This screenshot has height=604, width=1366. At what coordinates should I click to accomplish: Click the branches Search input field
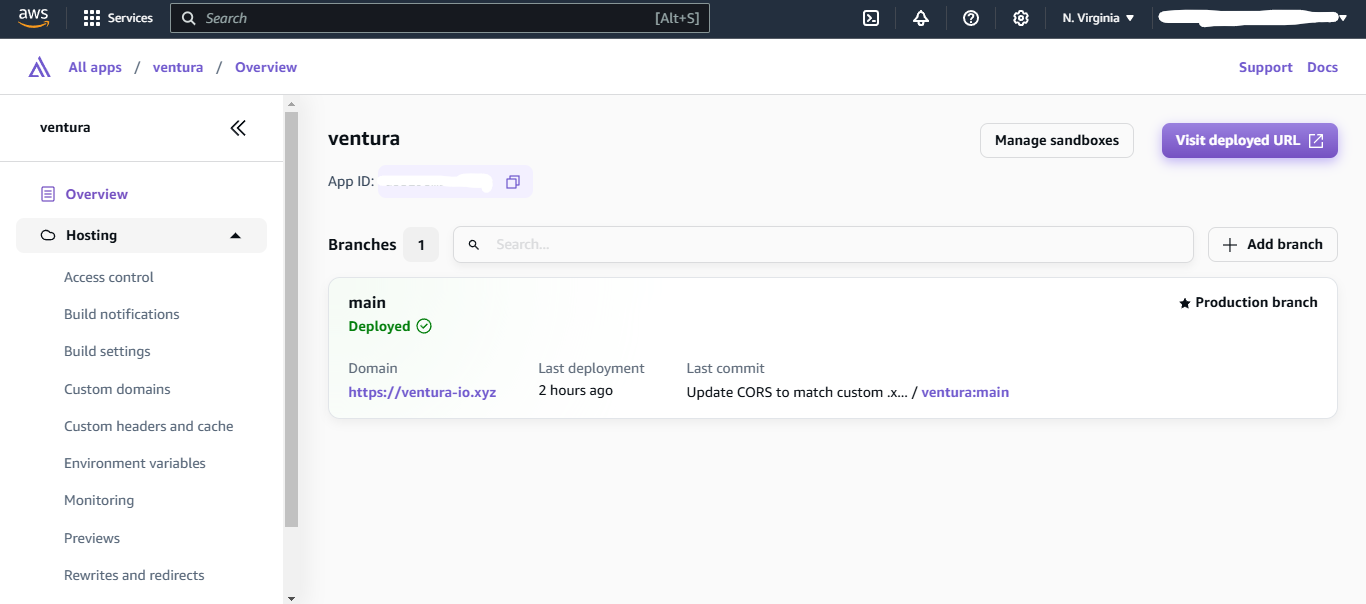tap(823, 244)
